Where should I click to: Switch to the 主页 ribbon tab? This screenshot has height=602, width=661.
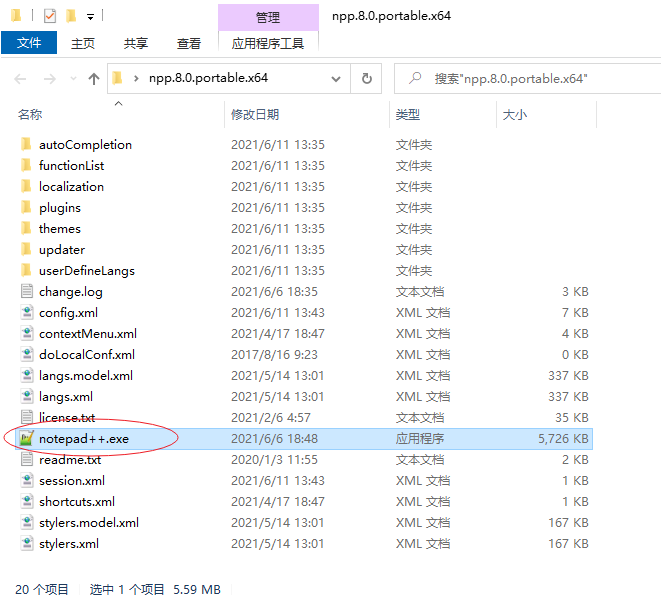[83, 43]
